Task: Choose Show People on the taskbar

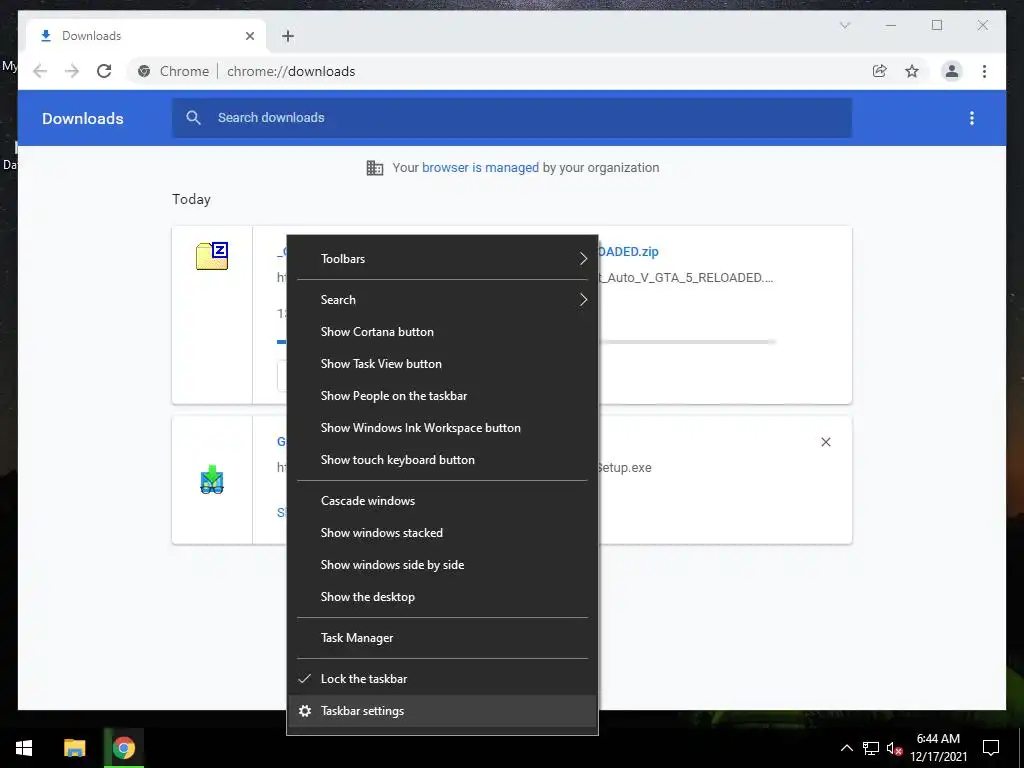Action: (x=443, y=396)
